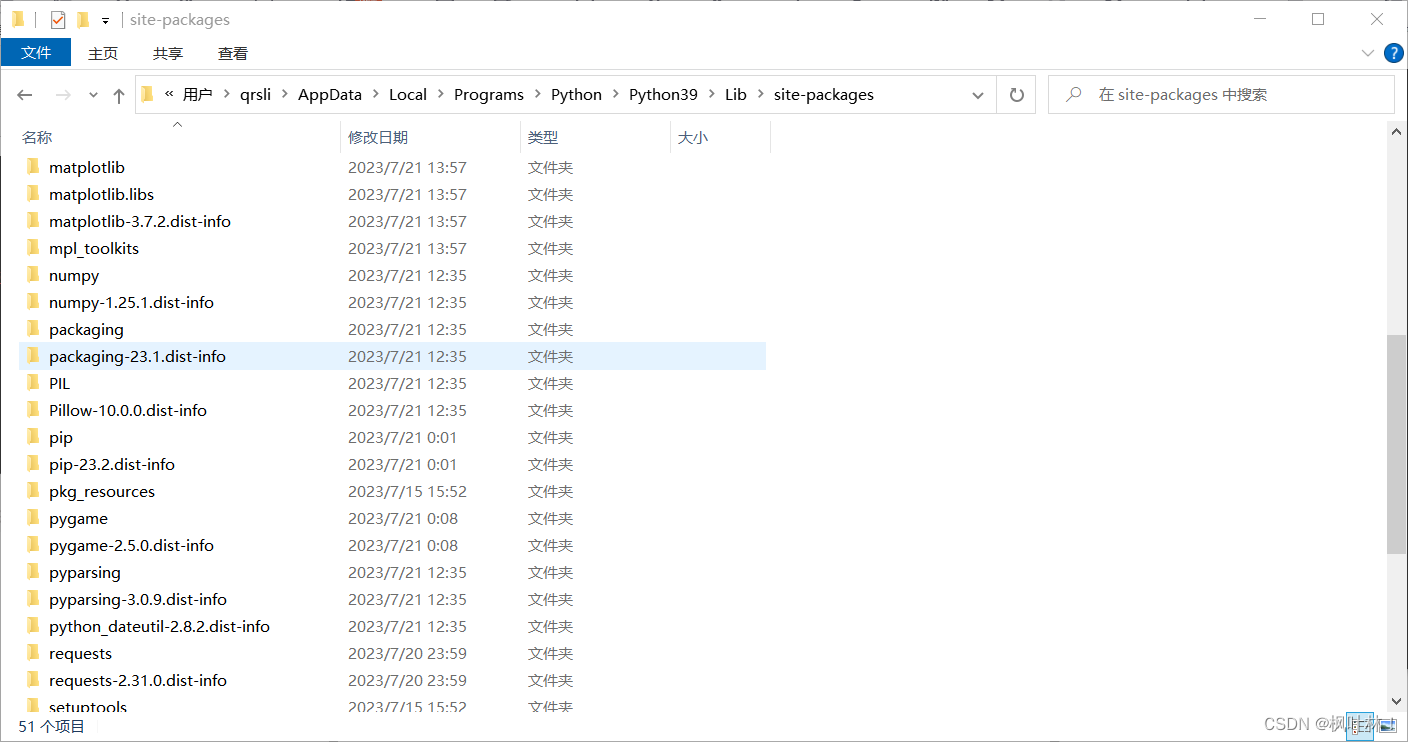Expand the chevron after AppData in breadcrumb
Image resolution: width=1408 pixels, height=742 pixels.
pos(376,95)
